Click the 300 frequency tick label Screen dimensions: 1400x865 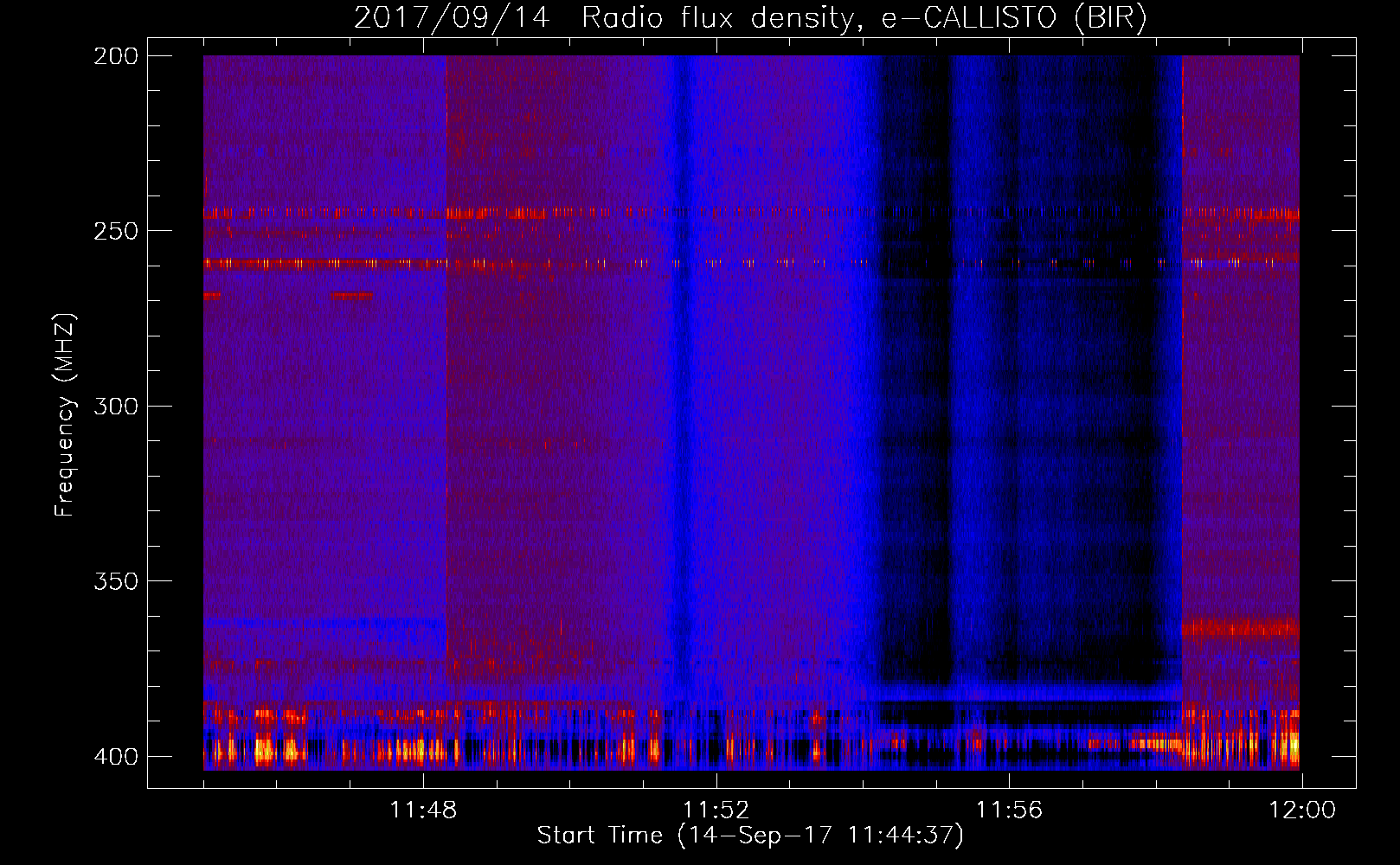coord(116,406)
